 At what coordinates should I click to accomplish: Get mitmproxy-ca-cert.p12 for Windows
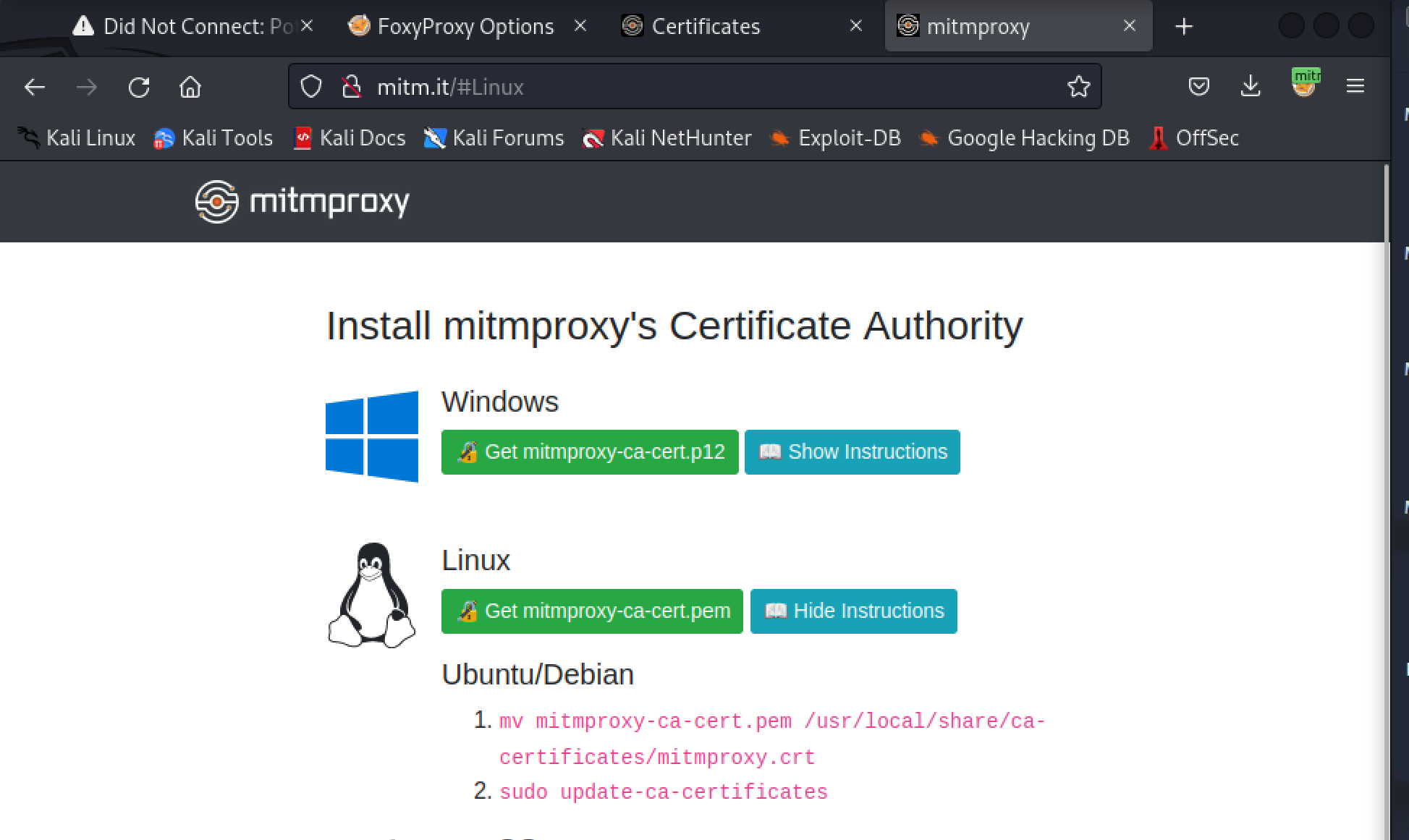[x=590, y=451]
